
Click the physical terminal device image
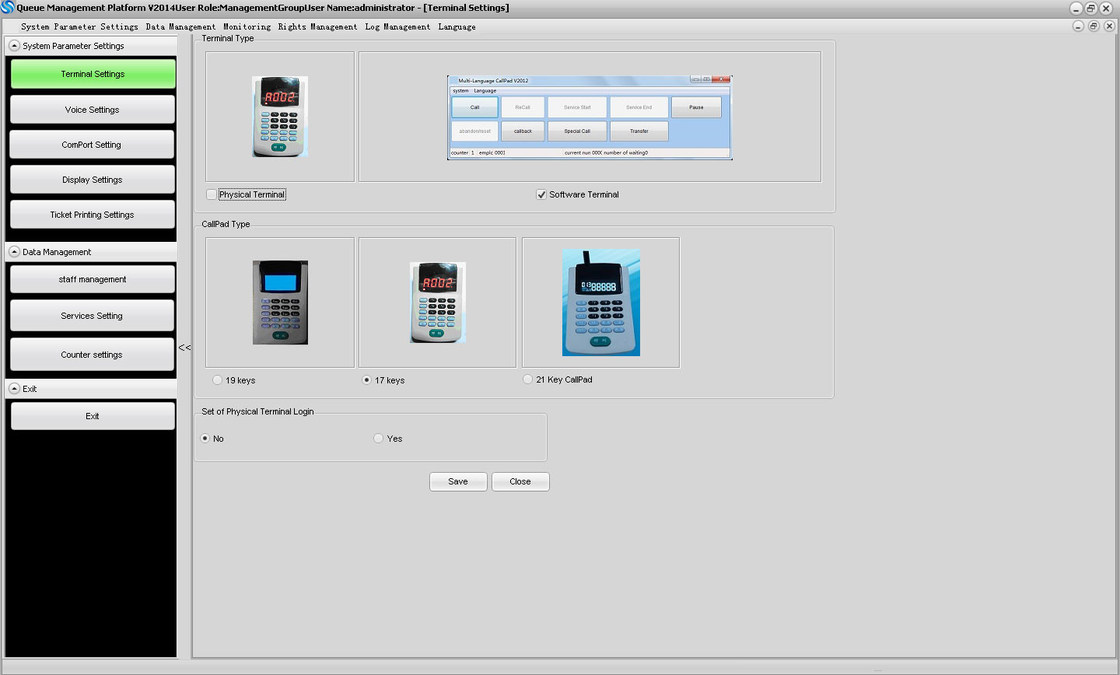tap(279, 116)
